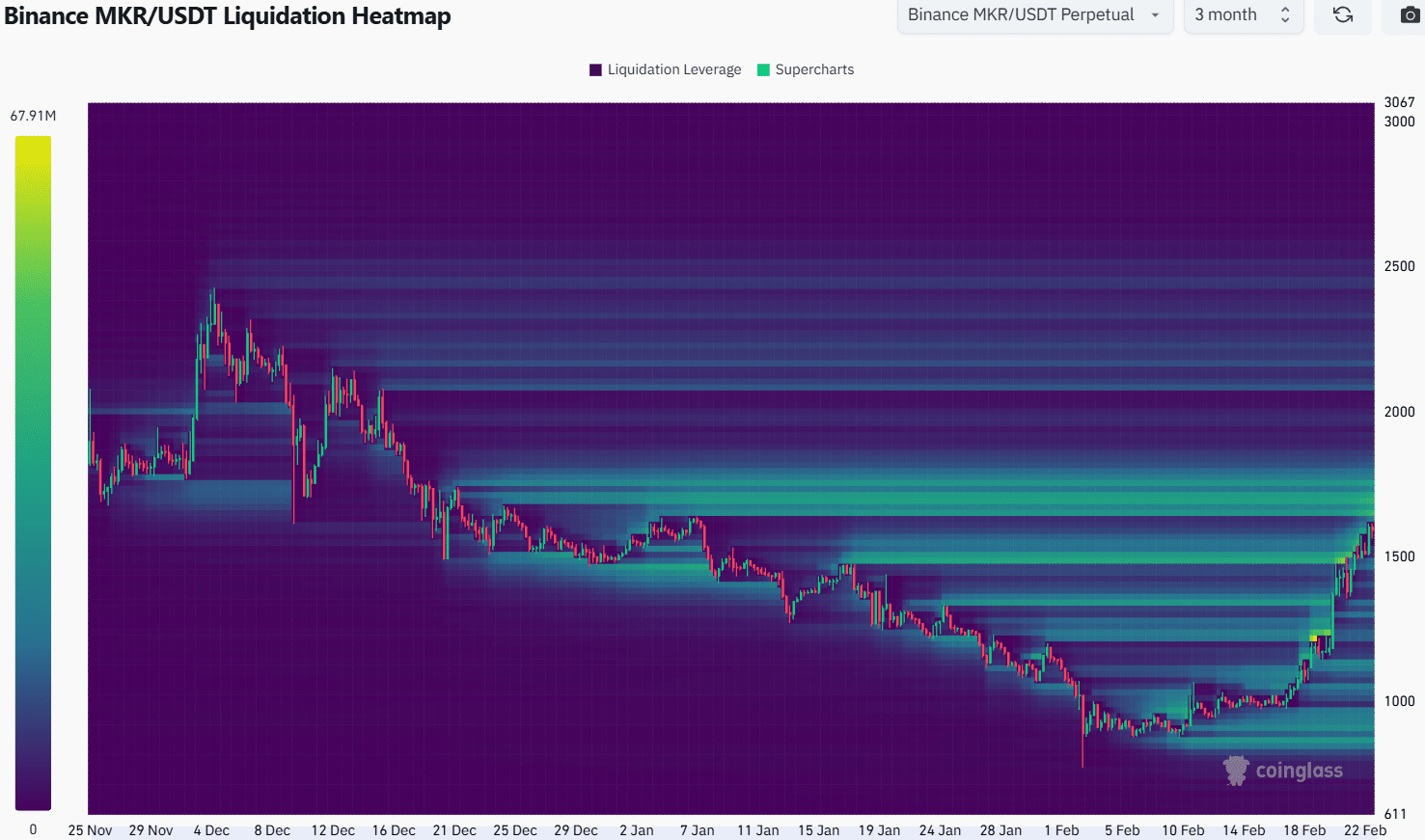Click the 4 Dec date label
Image resolution: width=1425 pixels, height=840 pixels.
pos(211,830)
